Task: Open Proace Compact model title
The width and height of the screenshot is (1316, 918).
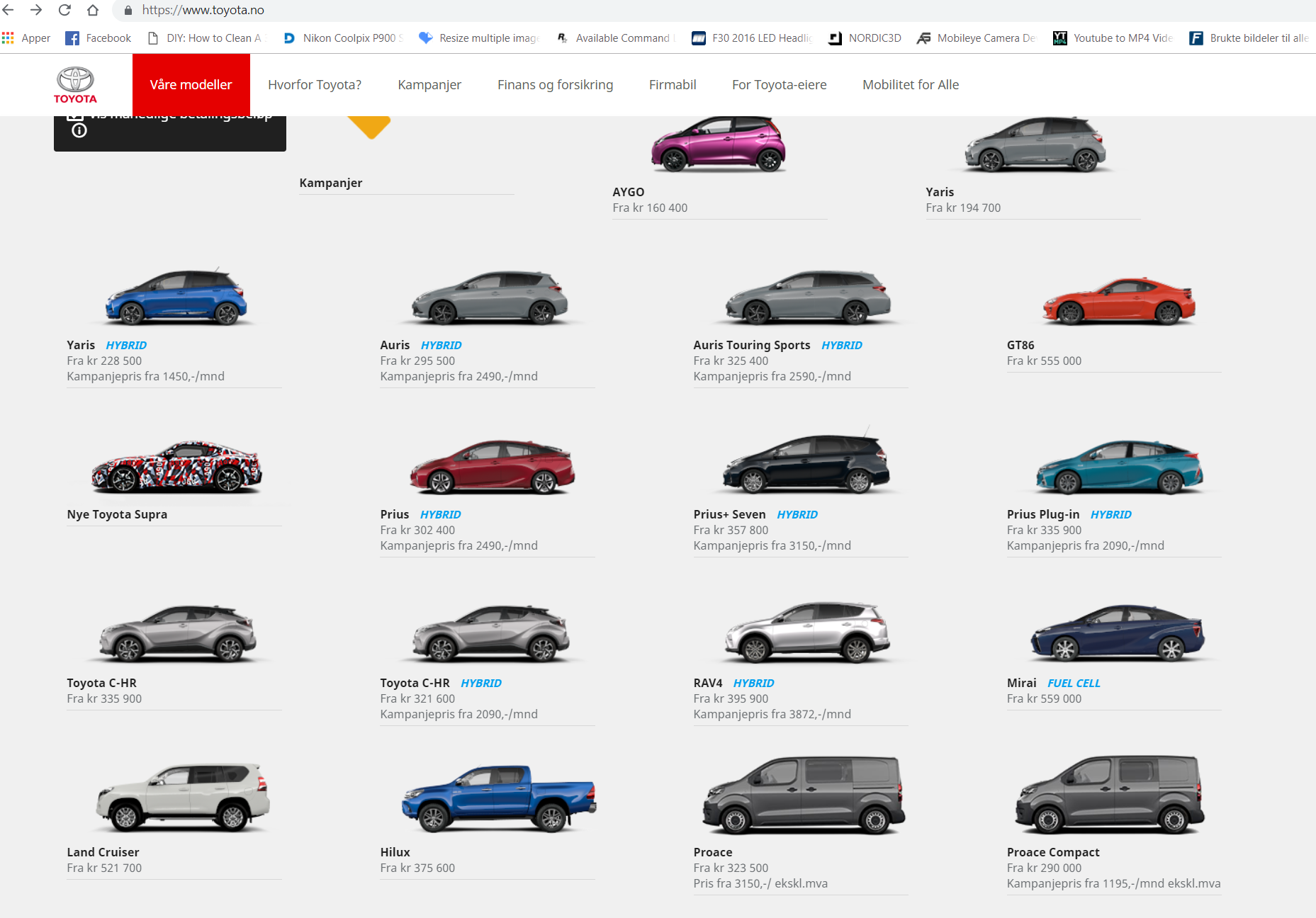Action: click(1053, 852)
